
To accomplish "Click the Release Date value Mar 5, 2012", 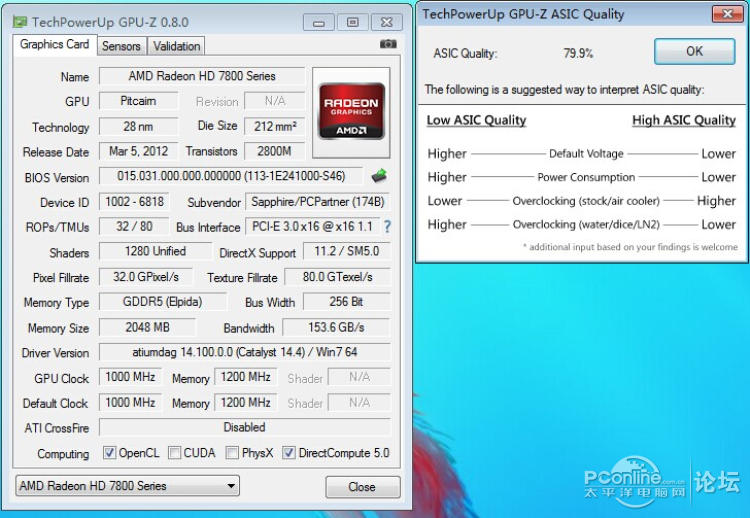I will (x=138, y=151).
